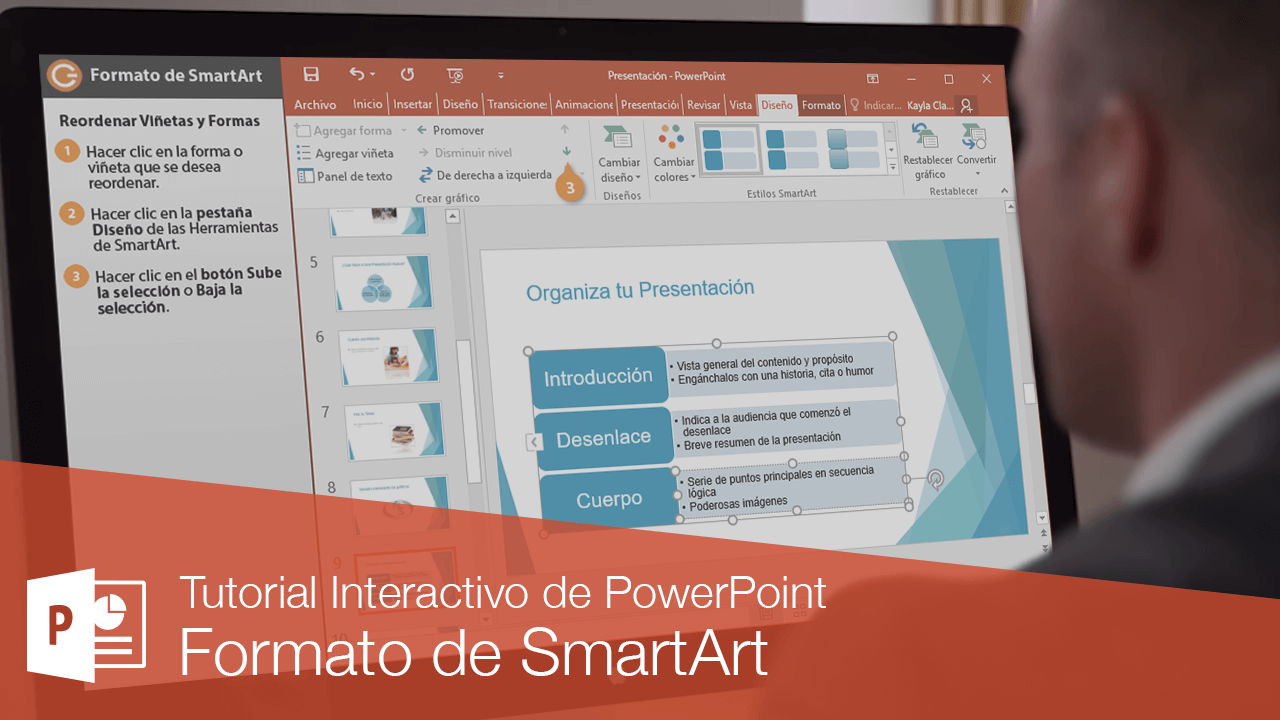This screenshot has height=720, width=1280.
Task: Select the Desenlace SmartArt shape
Action: [603, 438]
